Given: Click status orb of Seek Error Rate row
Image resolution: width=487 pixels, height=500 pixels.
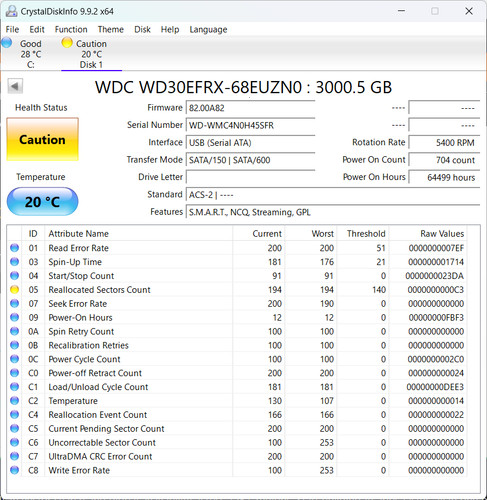Looking at the screenshot, I should point(14,304).
